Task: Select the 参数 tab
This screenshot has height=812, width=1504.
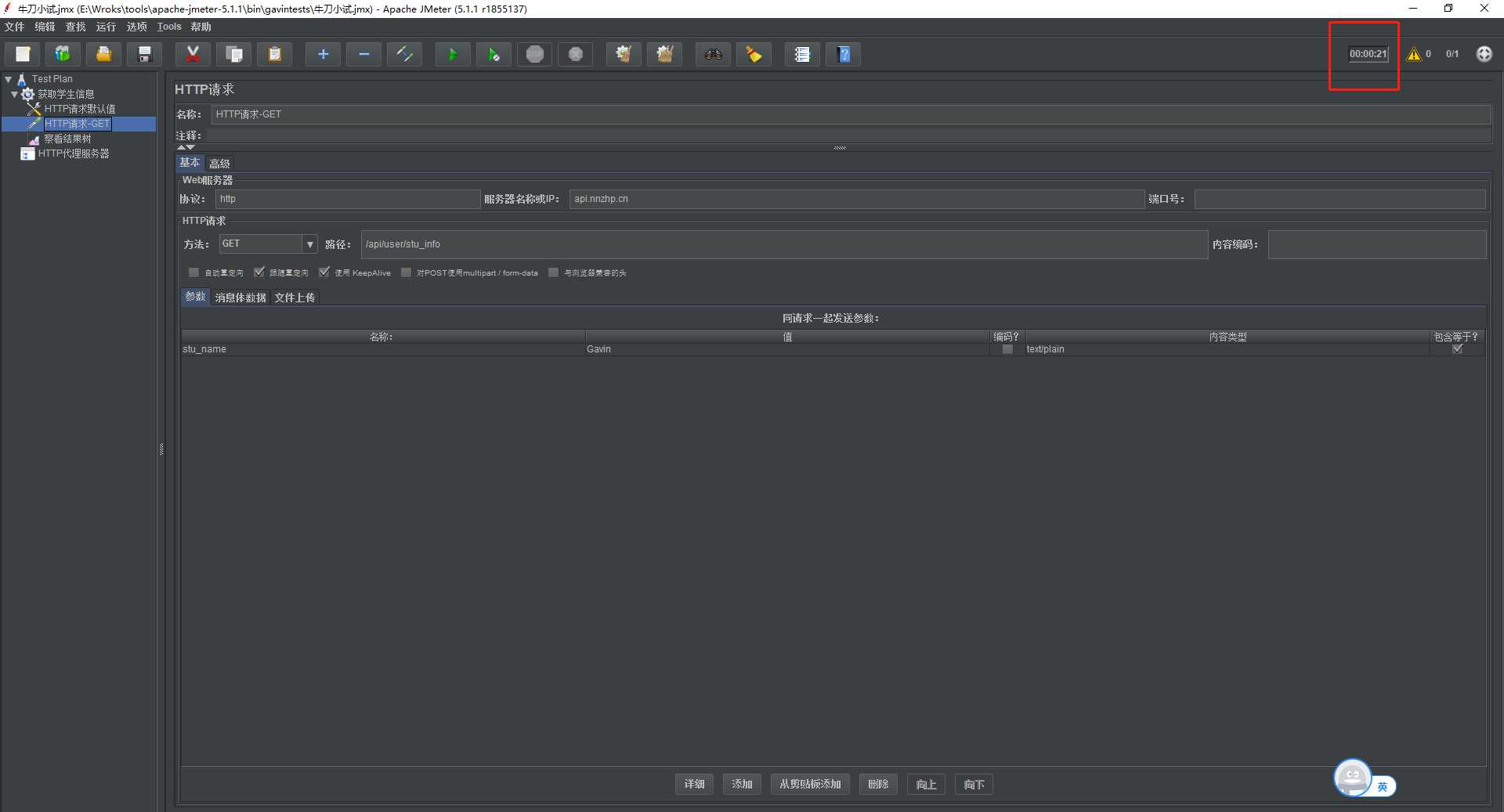Action: (x=195, y=297)
